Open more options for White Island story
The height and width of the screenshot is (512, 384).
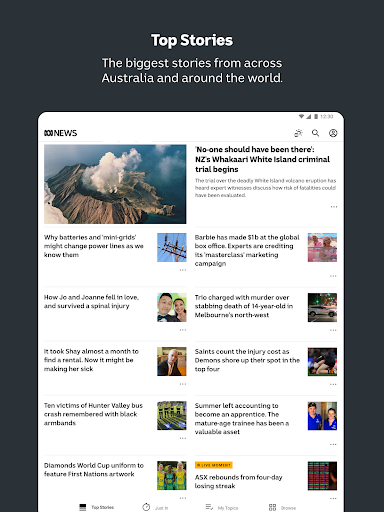(x=334, y=207)
